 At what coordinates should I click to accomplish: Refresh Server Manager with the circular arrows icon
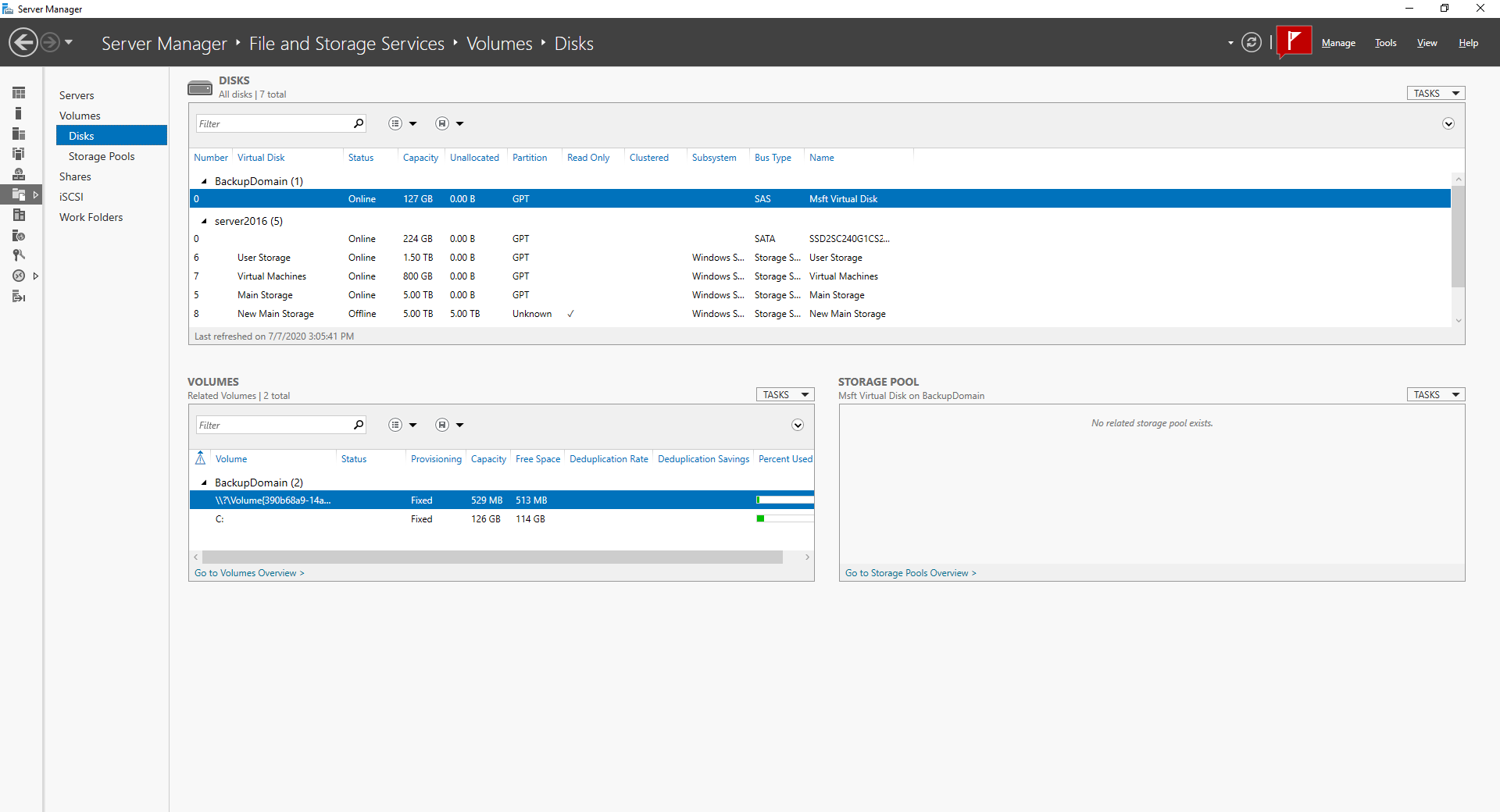click(1252, 42)
